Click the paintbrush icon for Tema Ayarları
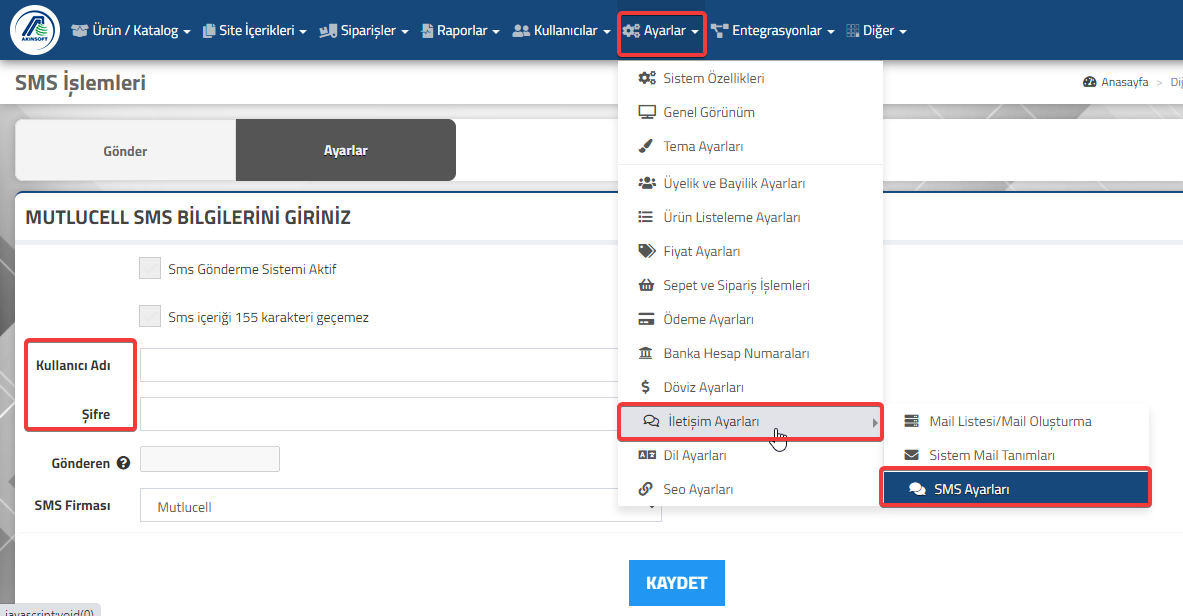The image size is (1183, 616). pos(645,146)
